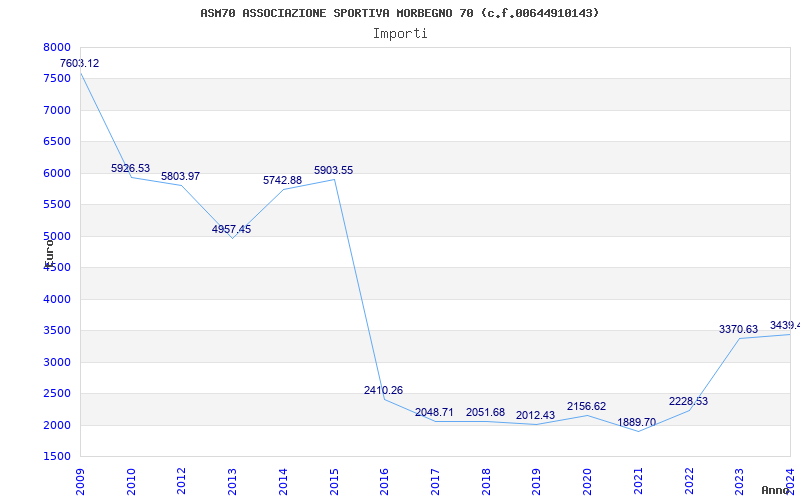Select the 2019 x-axis year label
This screenshot has height=500, width=800.
[536, 482]
